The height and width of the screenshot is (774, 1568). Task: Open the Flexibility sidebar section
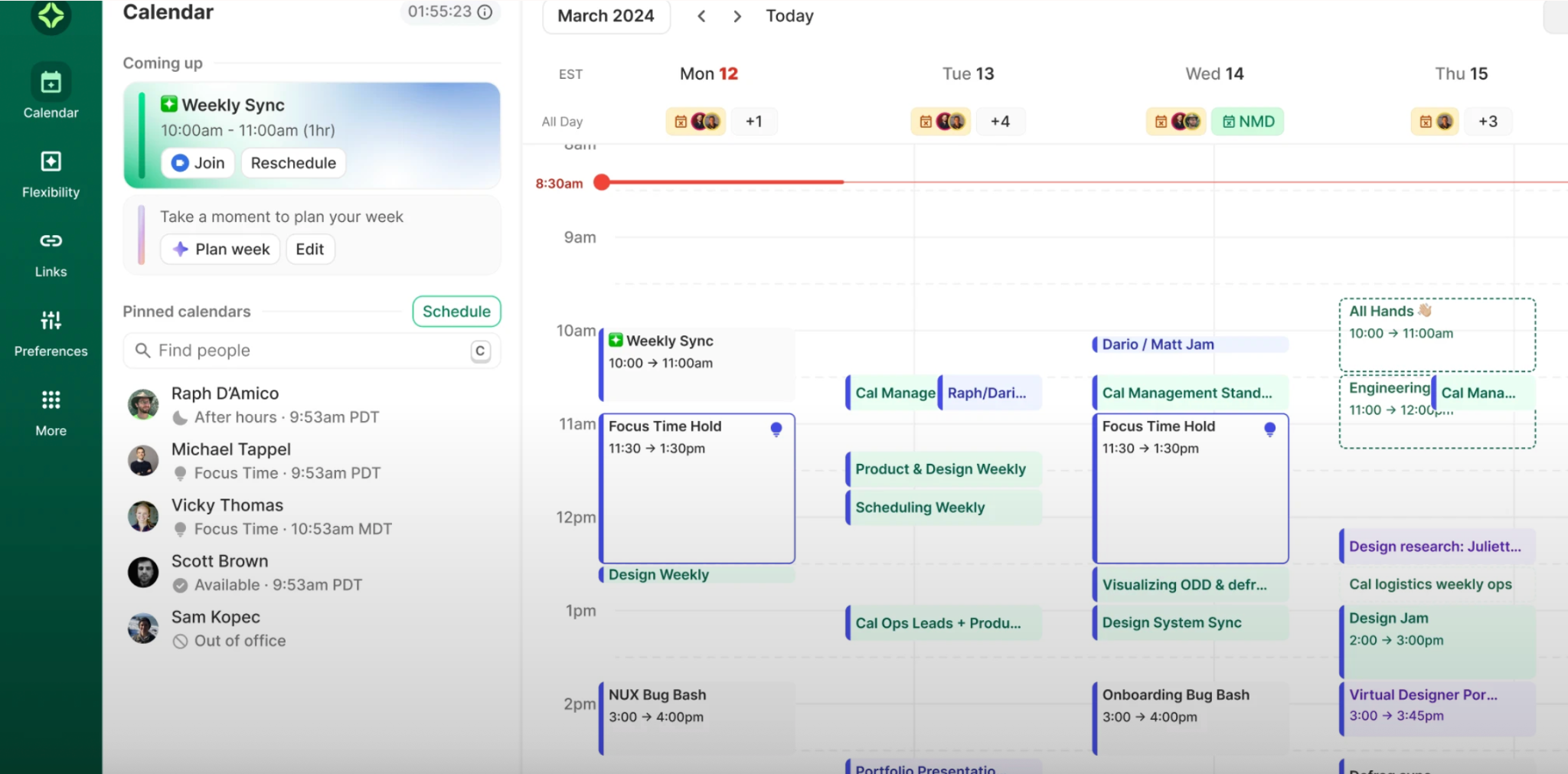coord(51,162)
